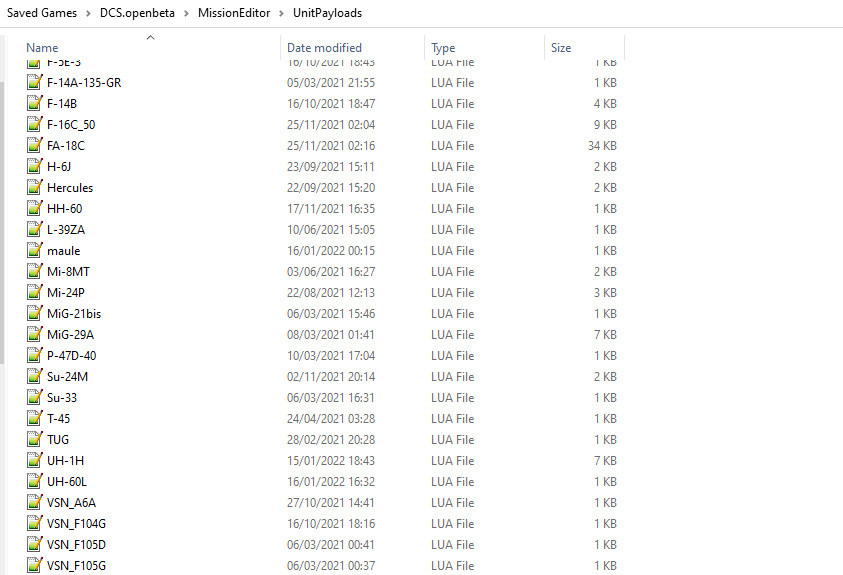843x575 pixels.
Task: Navigate to DCS.openbeta breadcrumb folder
Action: click(x=137, y=13)
